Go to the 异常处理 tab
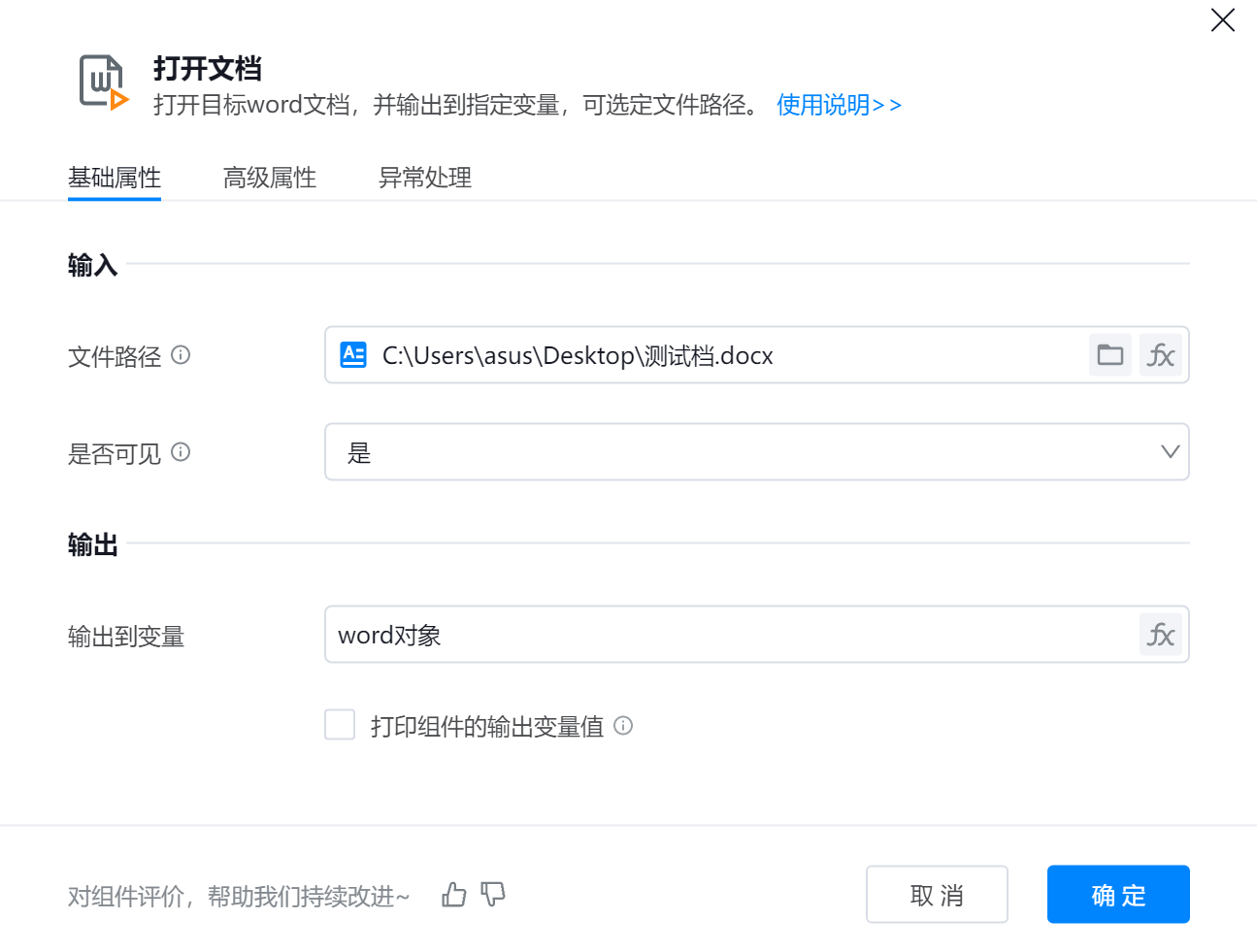Screen dimensions: 1257x952 click(x=425, y=178)
